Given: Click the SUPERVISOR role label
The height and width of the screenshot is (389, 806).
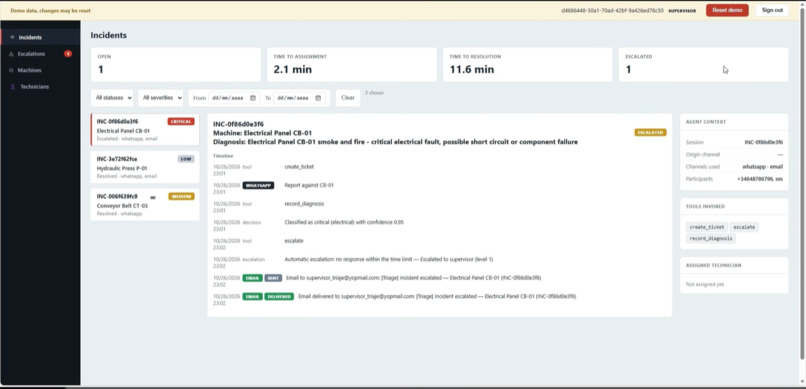Looking at the screenshot, I should (682, 10).
